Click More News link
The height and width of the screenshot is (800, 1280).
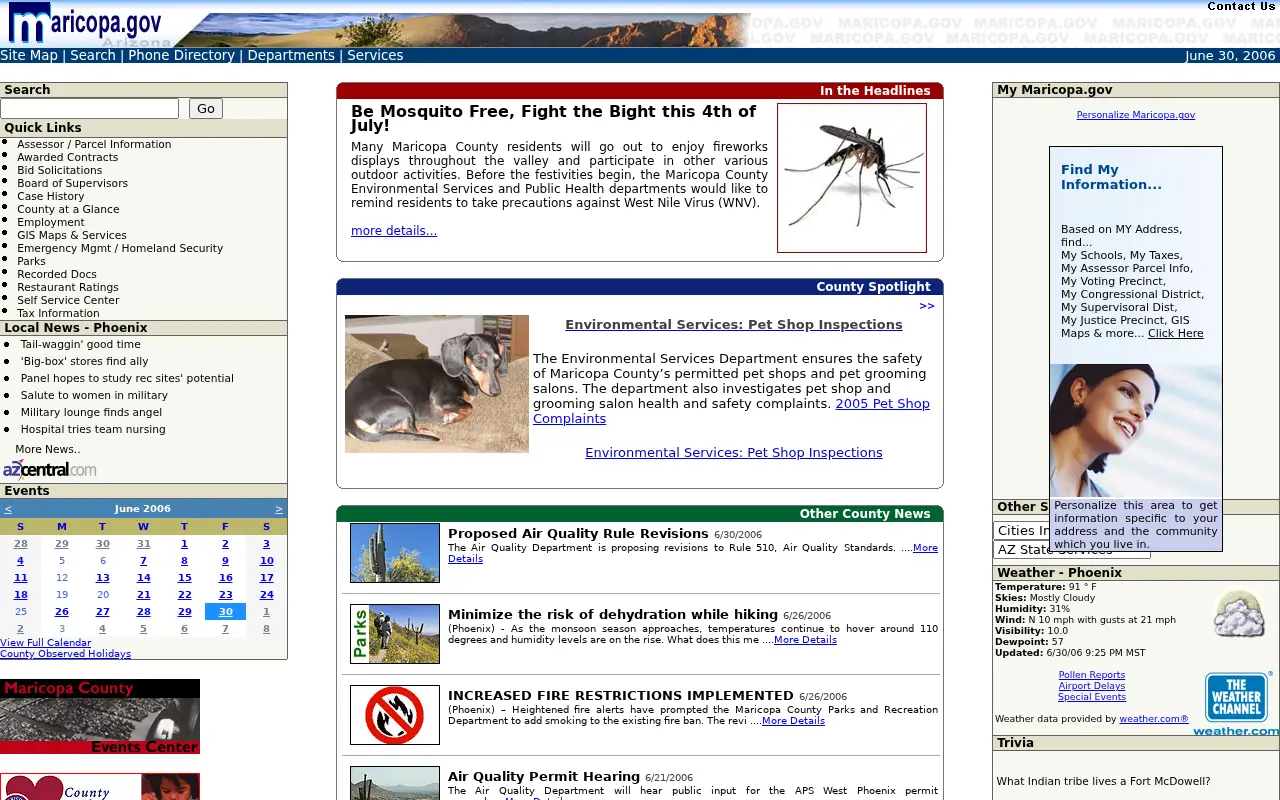[x=47, y=449]
